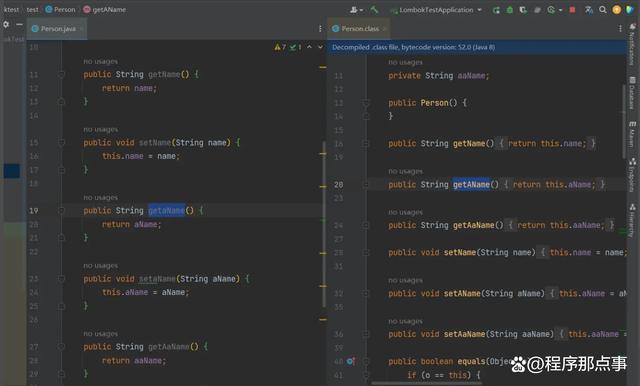640x386 pixels.
Task: Open Search Everywhere magnifier icon
Action: point(602,10)
